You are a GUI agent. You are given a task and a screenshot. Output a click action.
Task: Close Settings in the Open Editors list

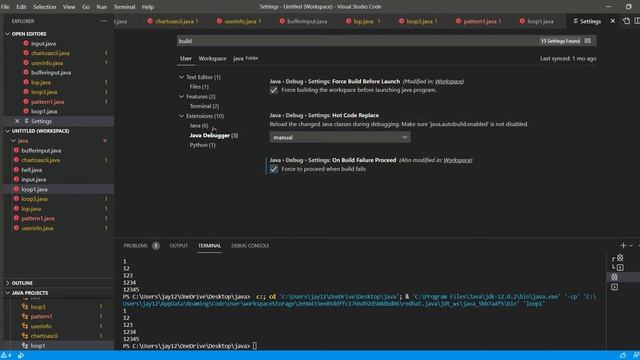point(17,121)
